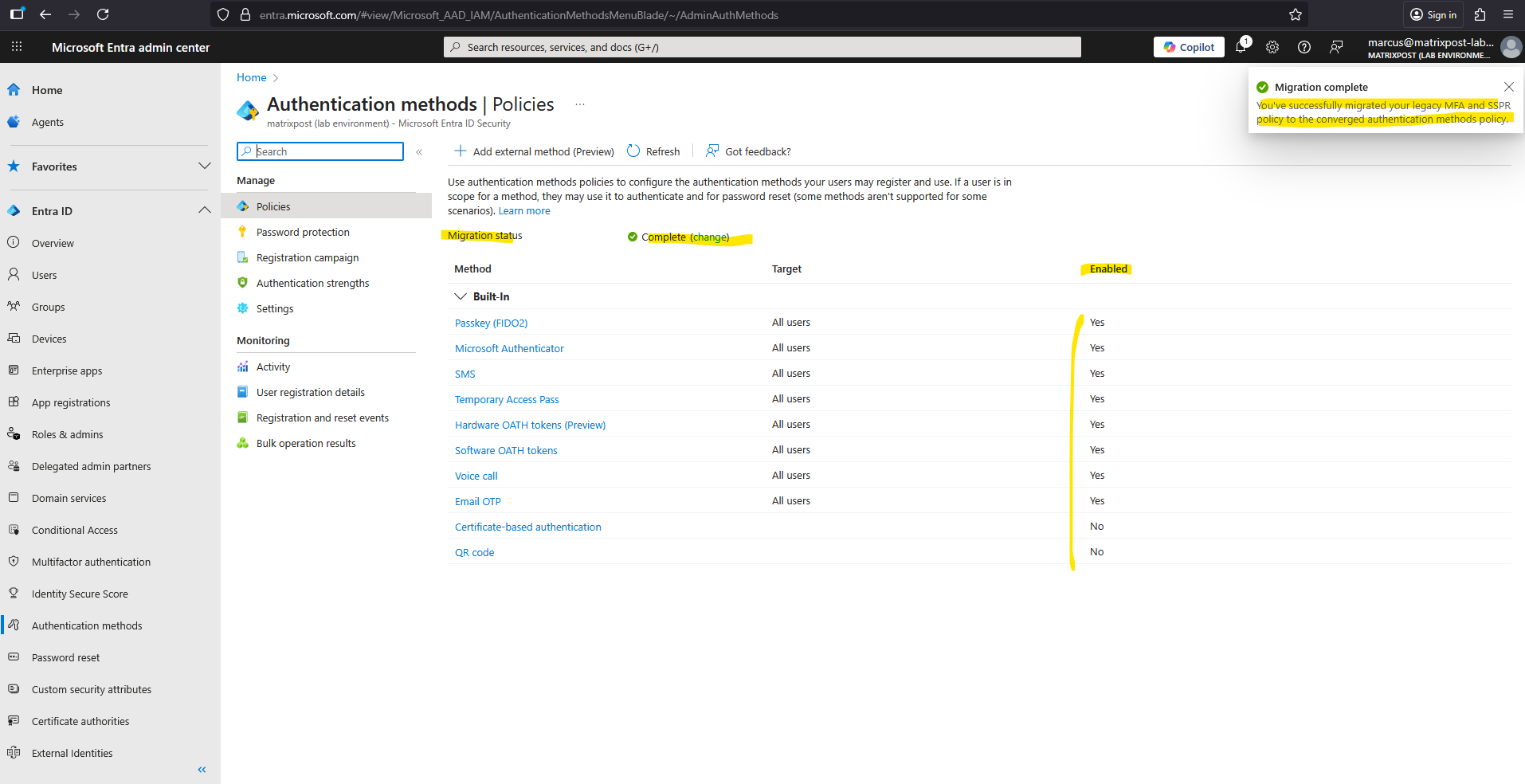
Task: Collapse the Entra ID navigation section
Action: (204, 210)
